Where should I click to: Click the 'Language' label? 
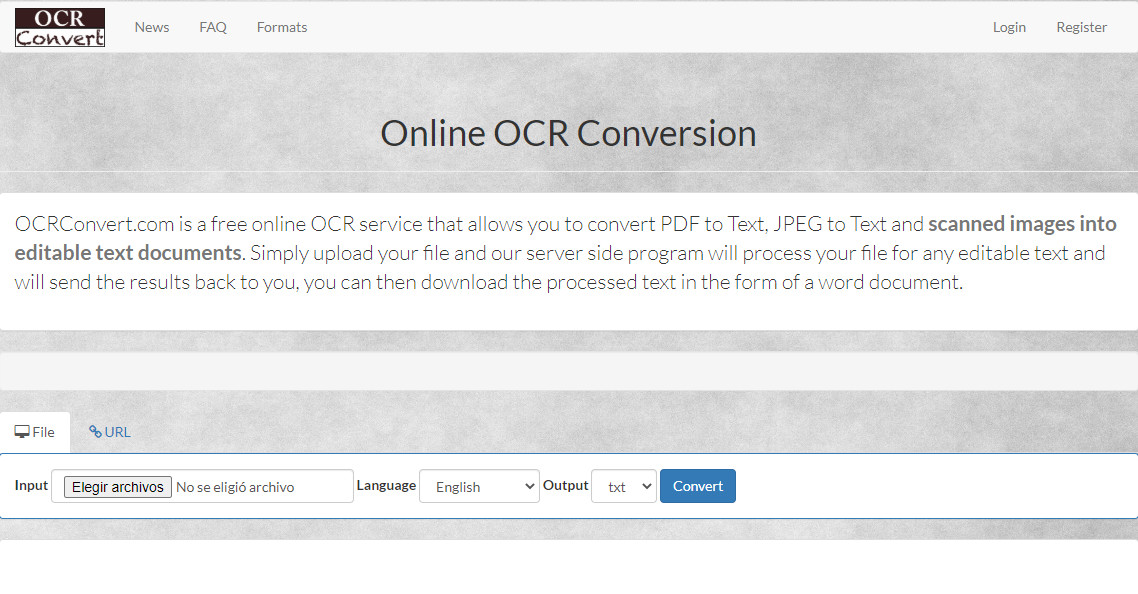pos(386,485)
